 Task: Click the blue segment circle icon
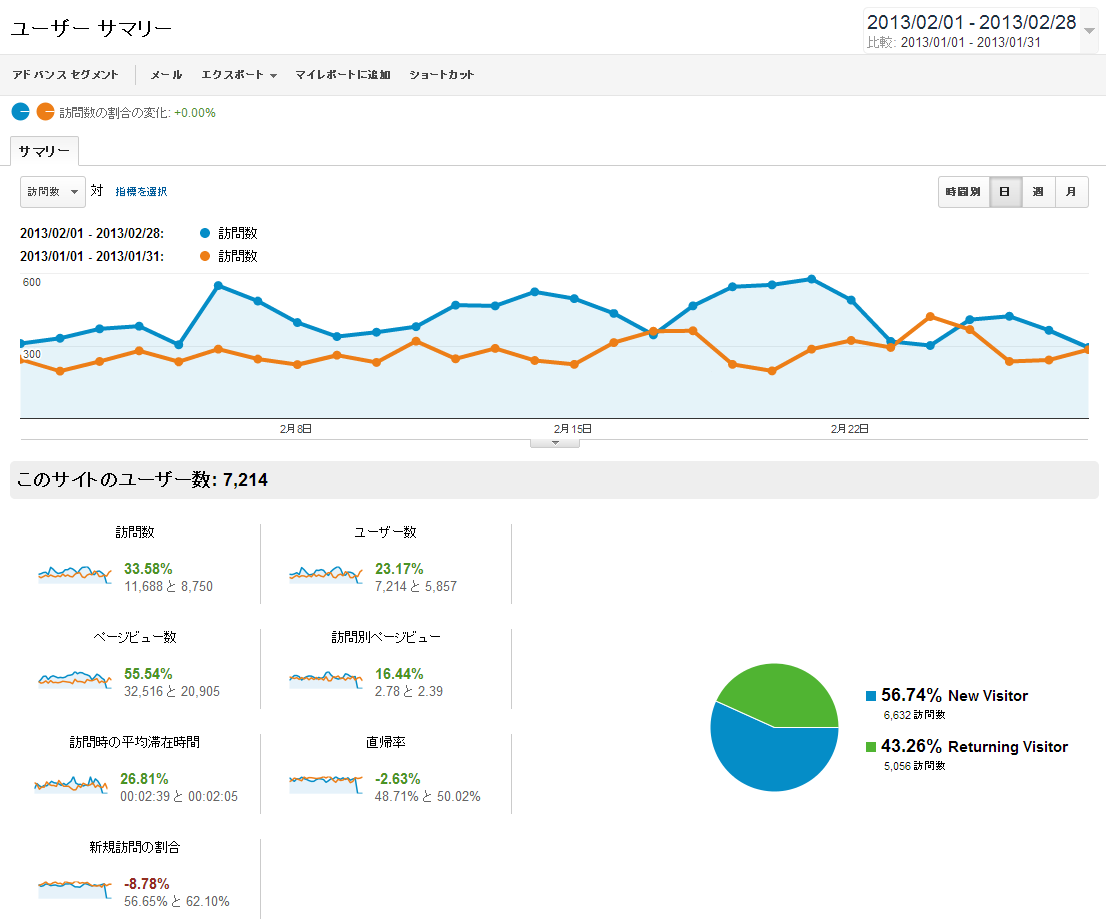[x=20, y=112]
